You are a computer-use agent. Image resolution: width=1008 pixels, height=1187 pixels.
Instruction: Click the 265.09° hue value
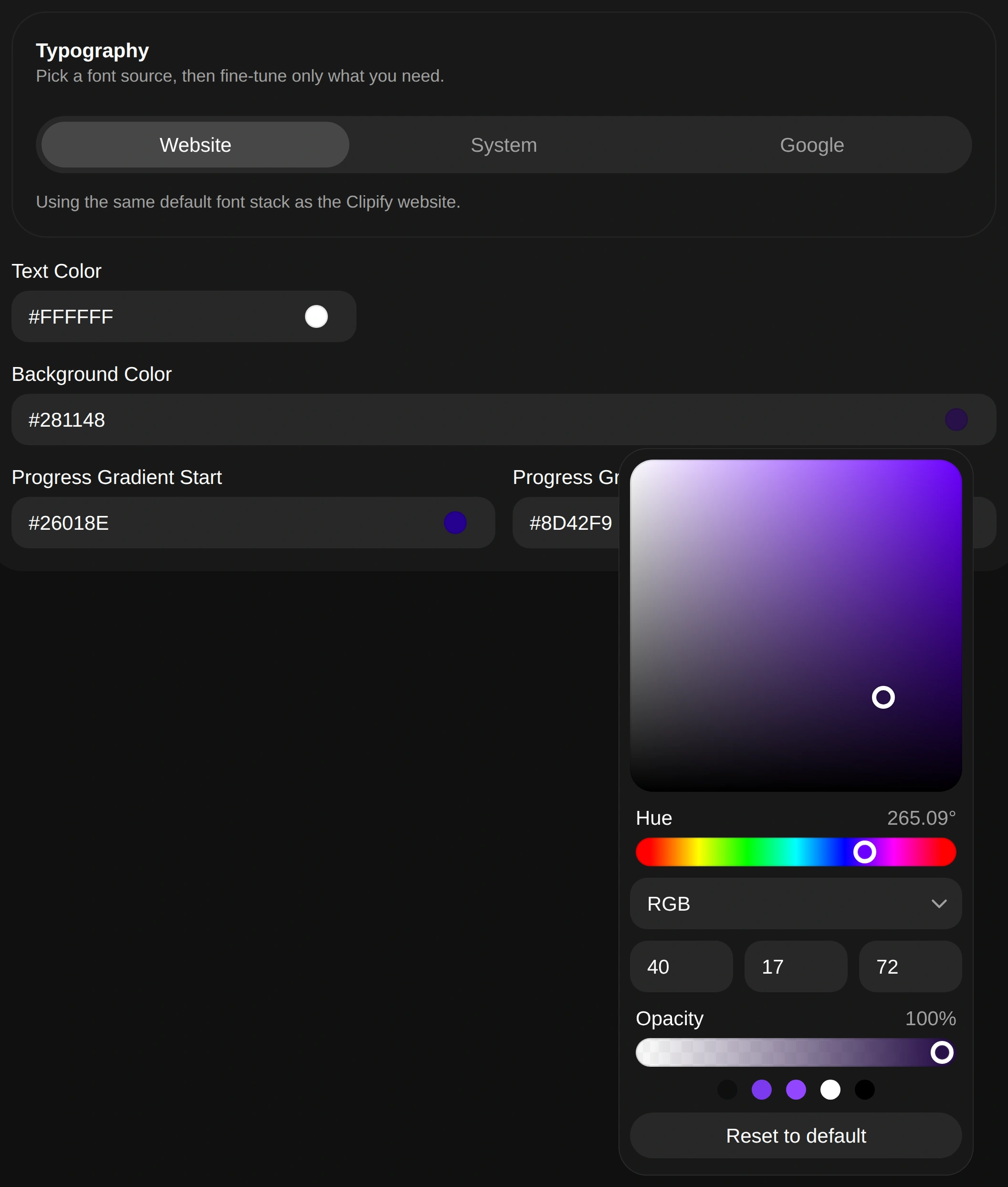tap(921, 818)
